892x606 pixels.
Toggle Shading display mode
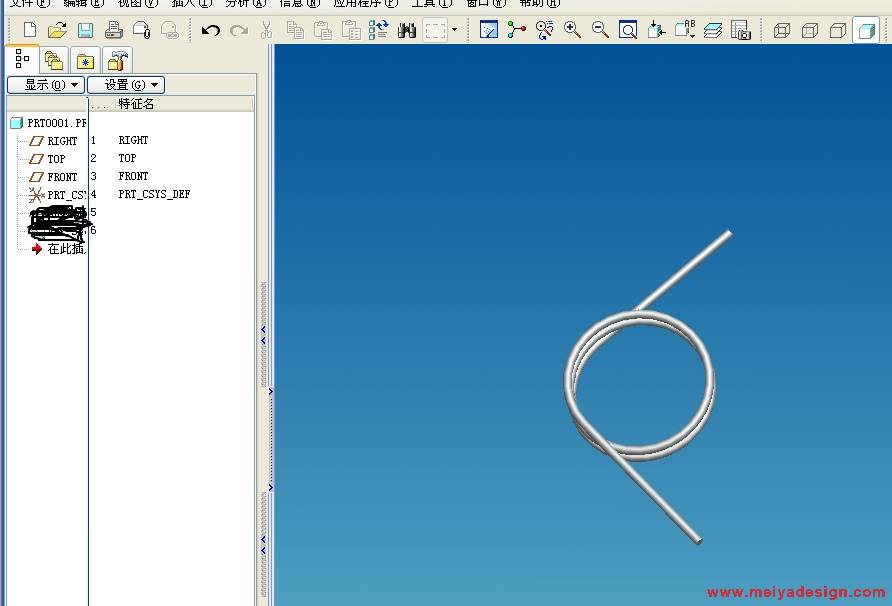tap(865, 31)
